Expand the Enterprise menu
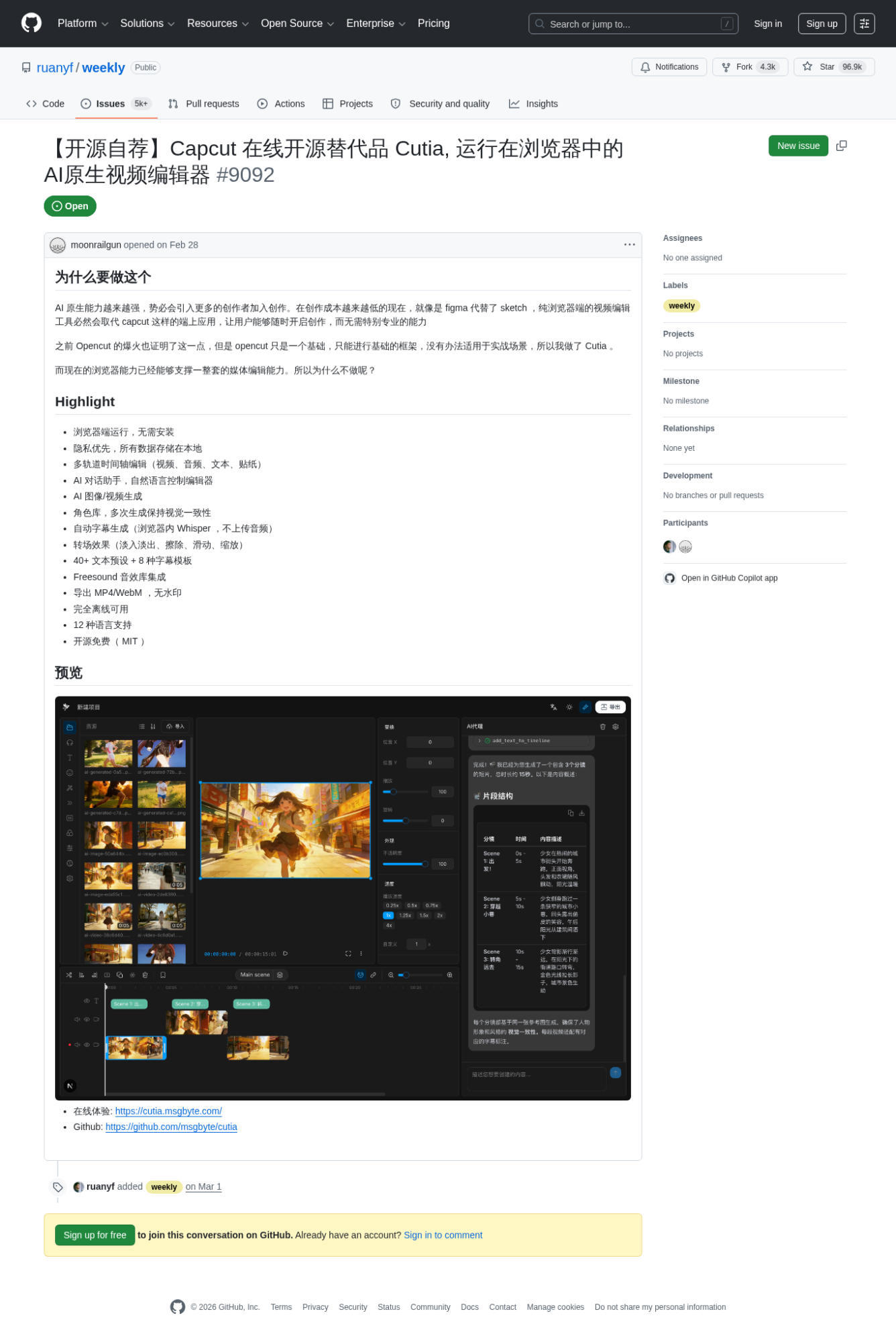Image resolution: width=896 pixels, height=1342 pixels. coord(376,23)
